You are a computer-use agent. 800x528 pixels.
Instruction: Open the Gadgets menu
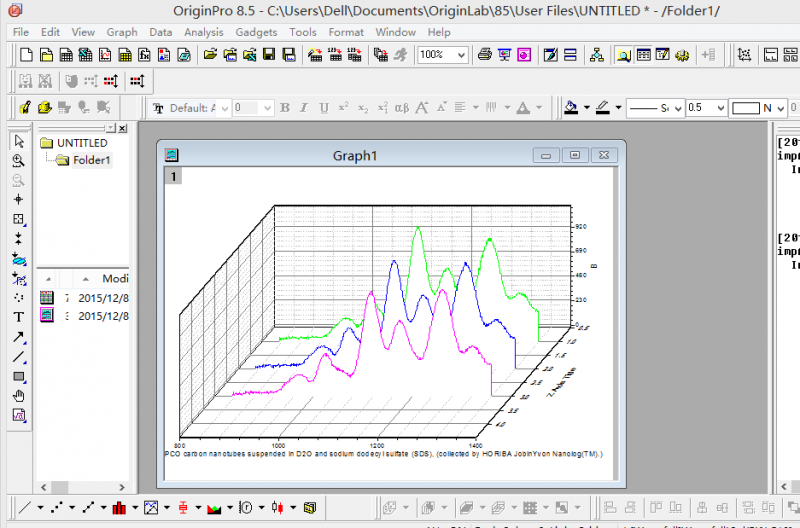256,32
